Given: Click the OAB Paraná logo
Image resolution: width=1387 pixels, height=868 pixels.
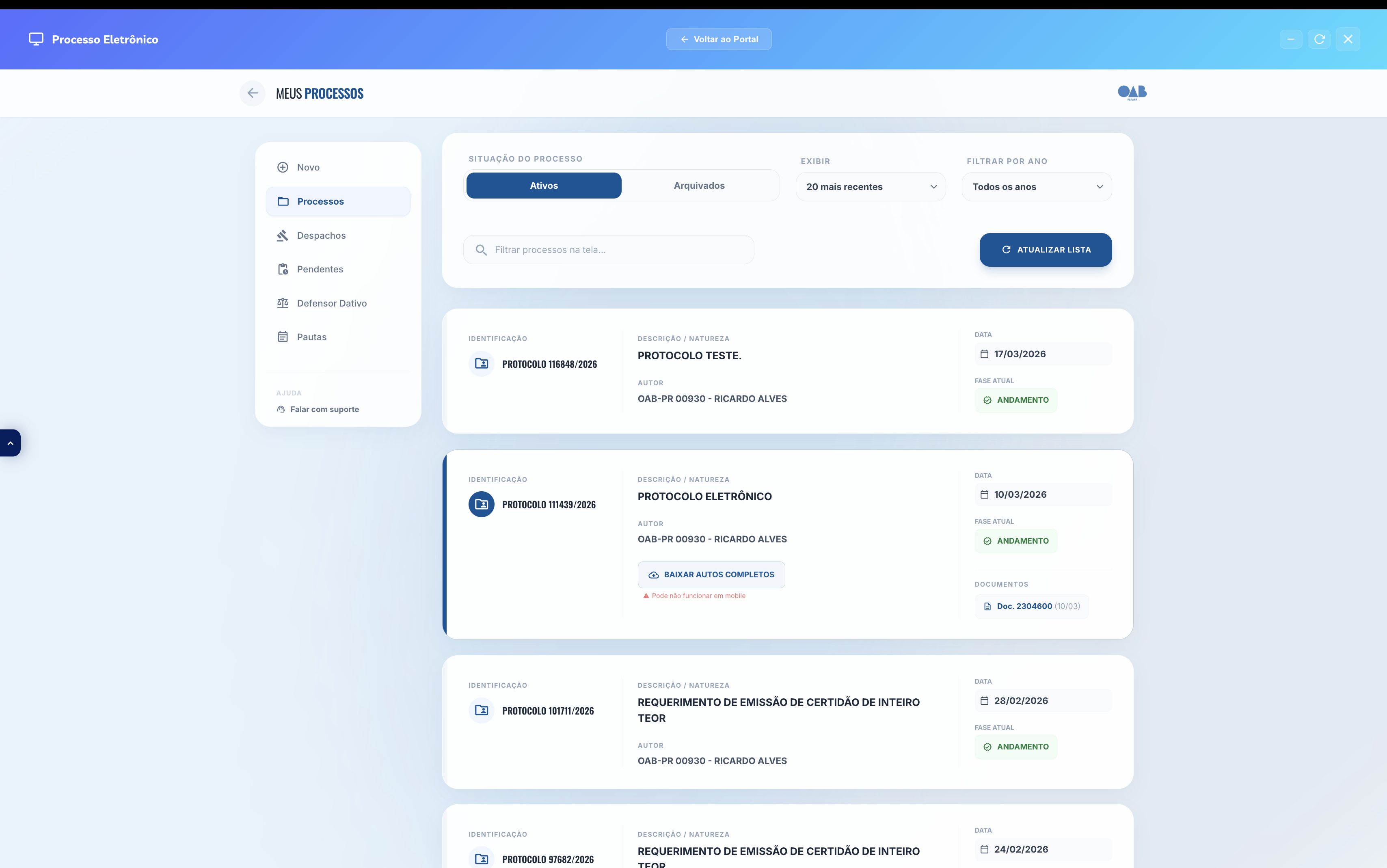Looking at the screenshot, I should pos(1132,93).
